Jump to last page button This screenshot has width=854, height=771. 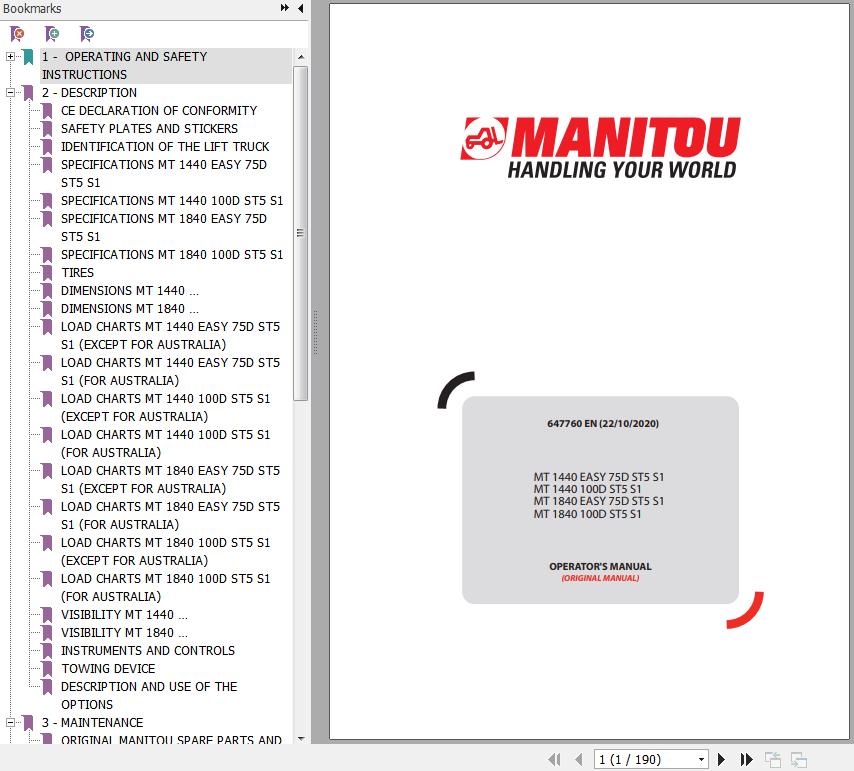coord(747,759)
